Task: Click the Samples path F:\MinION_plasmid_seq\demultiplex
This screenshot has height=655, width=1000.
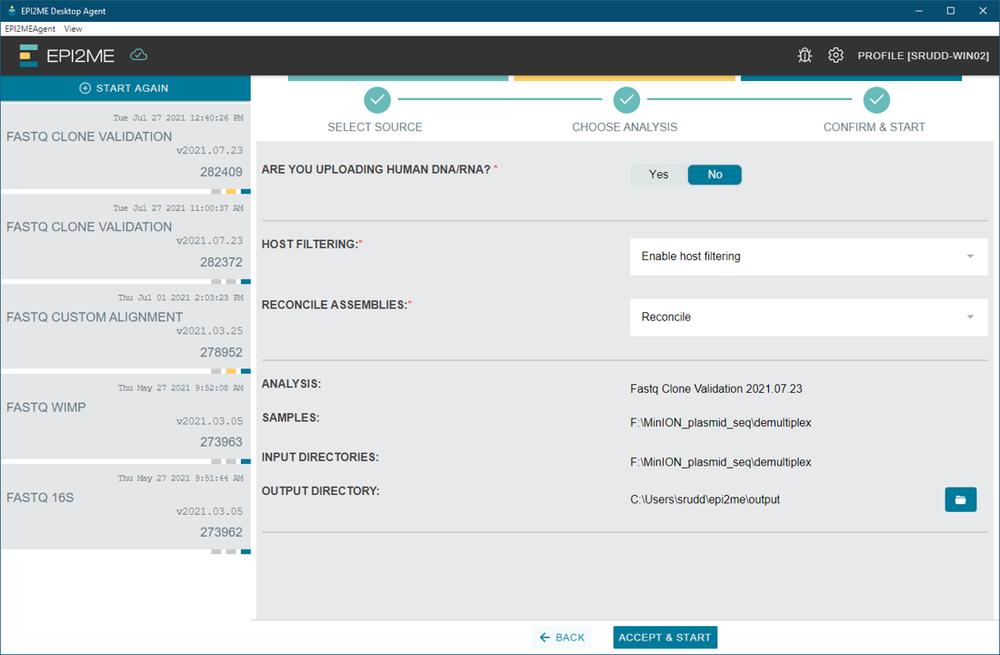Action: pyautogui.click(x=721, y=422)
